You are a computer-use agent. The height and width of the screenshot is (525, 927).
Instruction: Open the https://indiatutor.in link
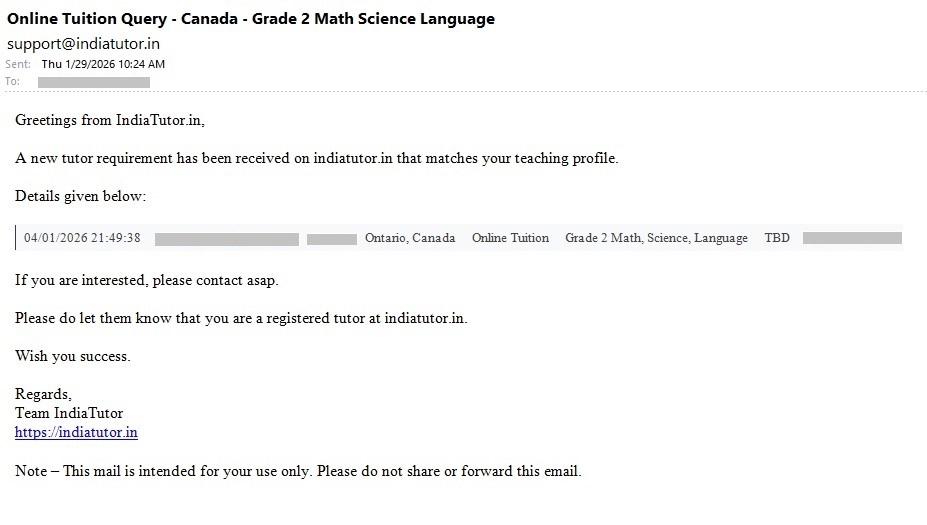pyautogui.click(x=76, y=432)
